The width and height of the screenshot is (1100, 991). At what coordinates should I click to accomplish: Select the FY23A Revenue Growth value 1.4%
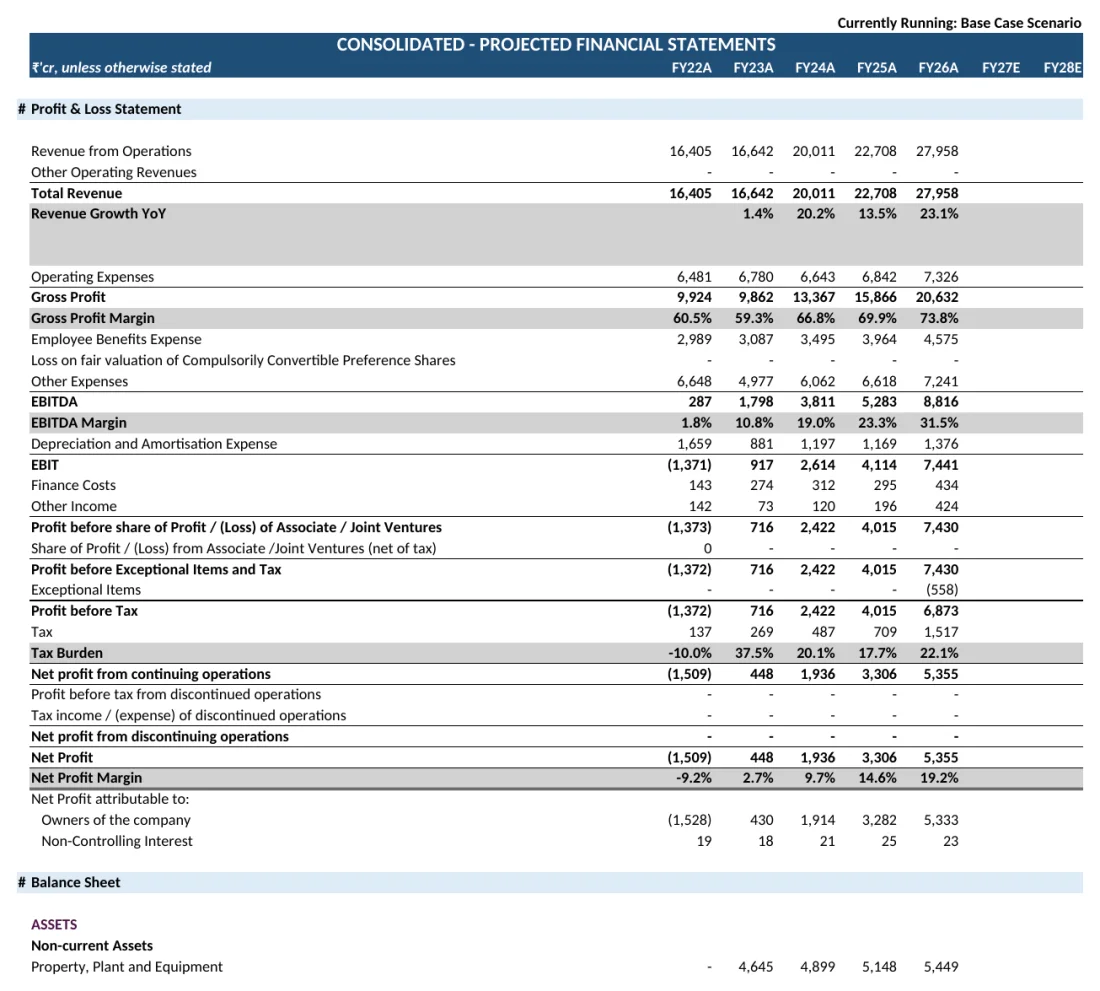click(x=758, y=214)
